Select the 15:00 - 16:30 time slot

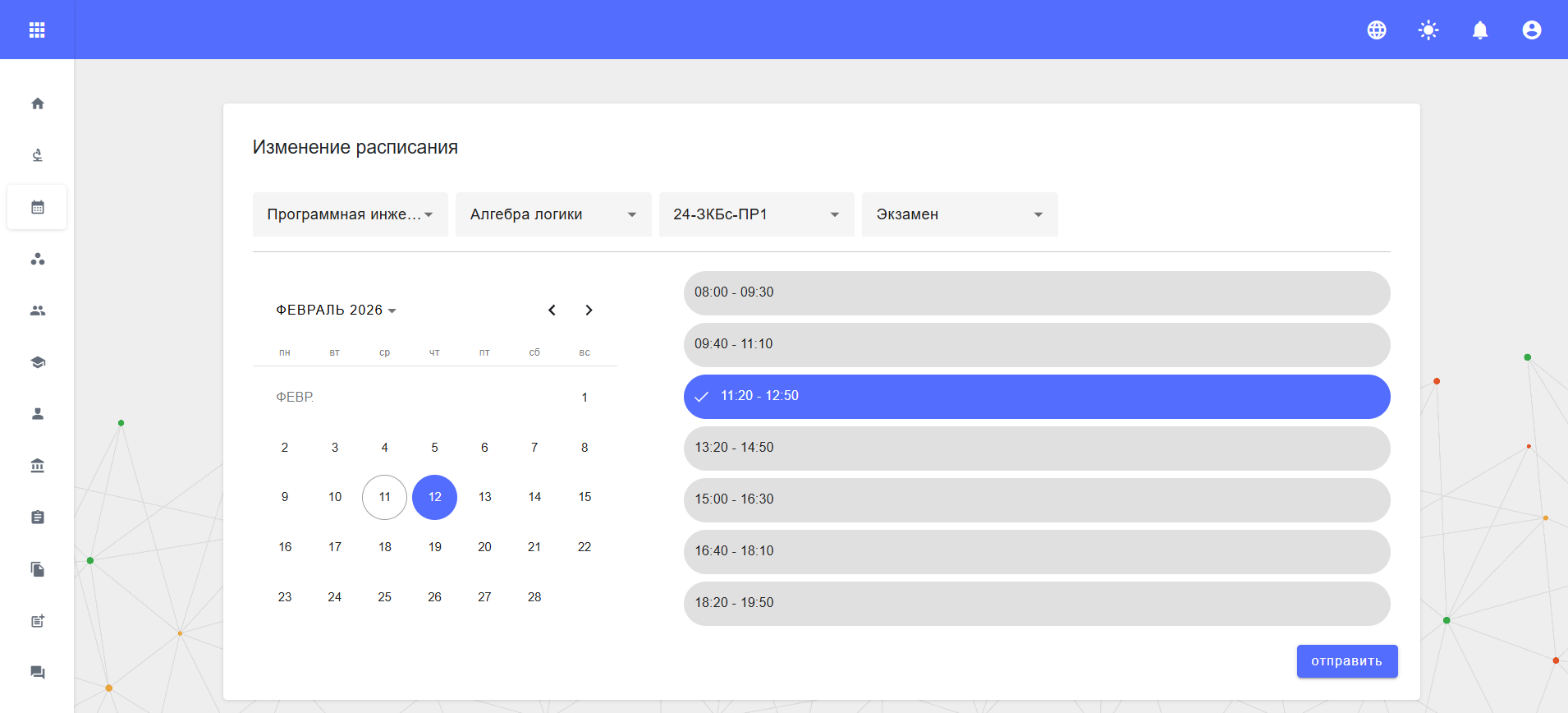click(x=1036, y=499)
